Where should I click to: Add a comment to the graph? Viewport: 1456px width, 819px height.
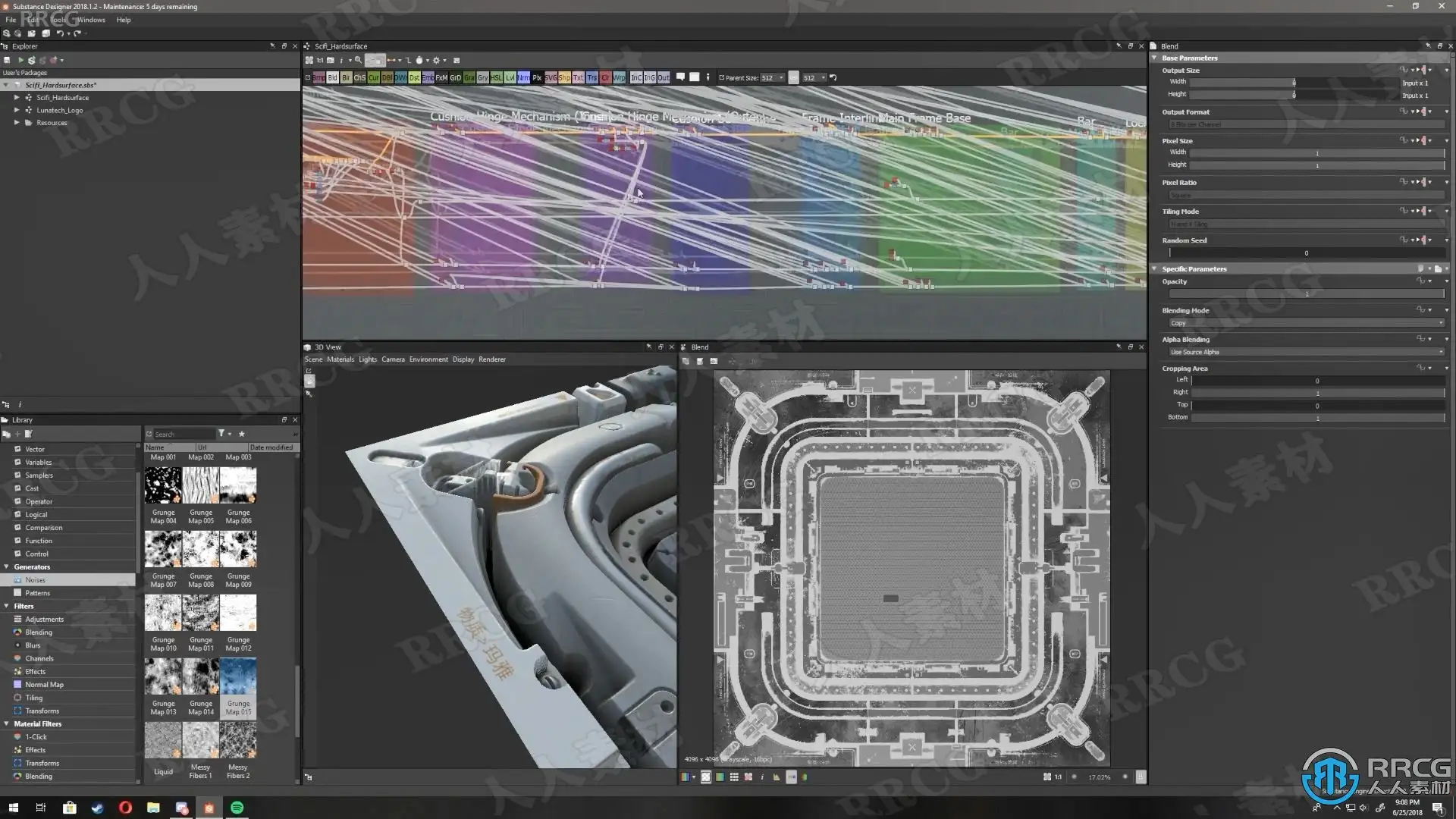point(680,77)
